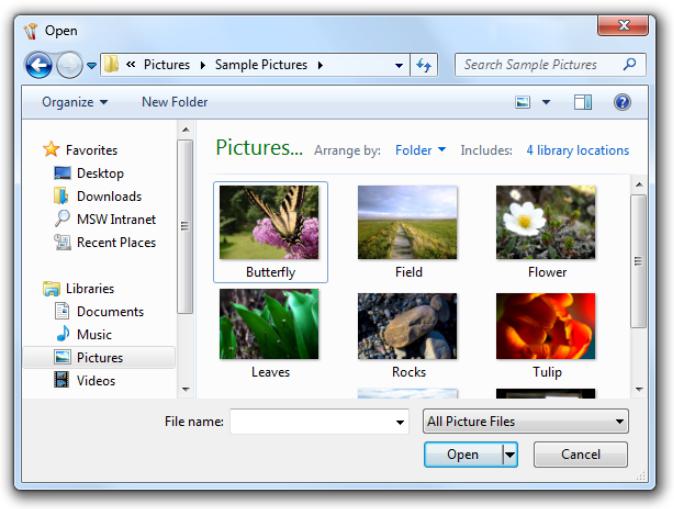Select Documents library

(110, 311)
